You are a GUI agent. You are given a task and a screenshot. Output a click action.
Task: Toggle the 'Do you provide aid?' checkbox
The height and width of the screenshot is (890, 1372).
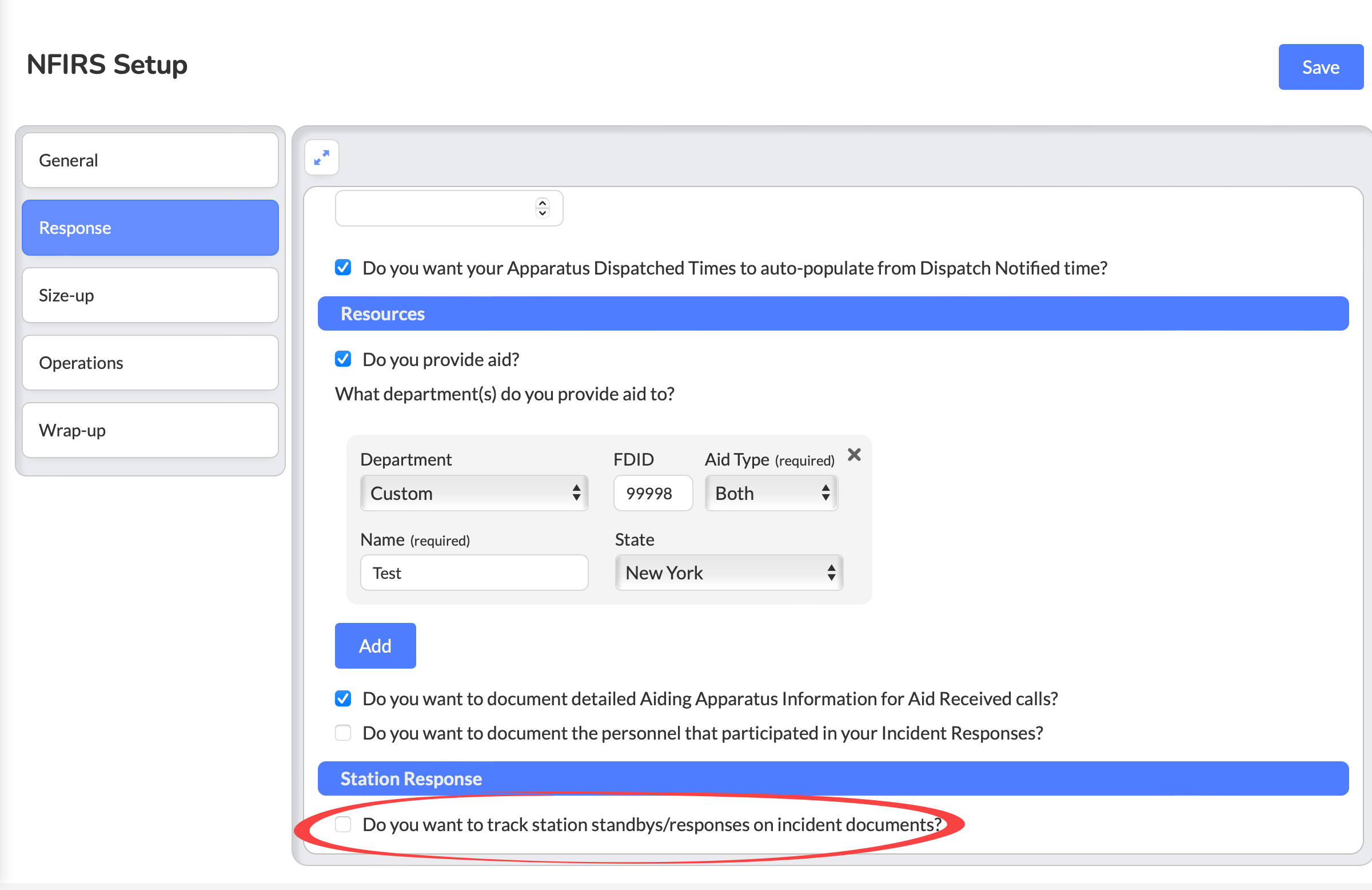[x=343, y=359]
